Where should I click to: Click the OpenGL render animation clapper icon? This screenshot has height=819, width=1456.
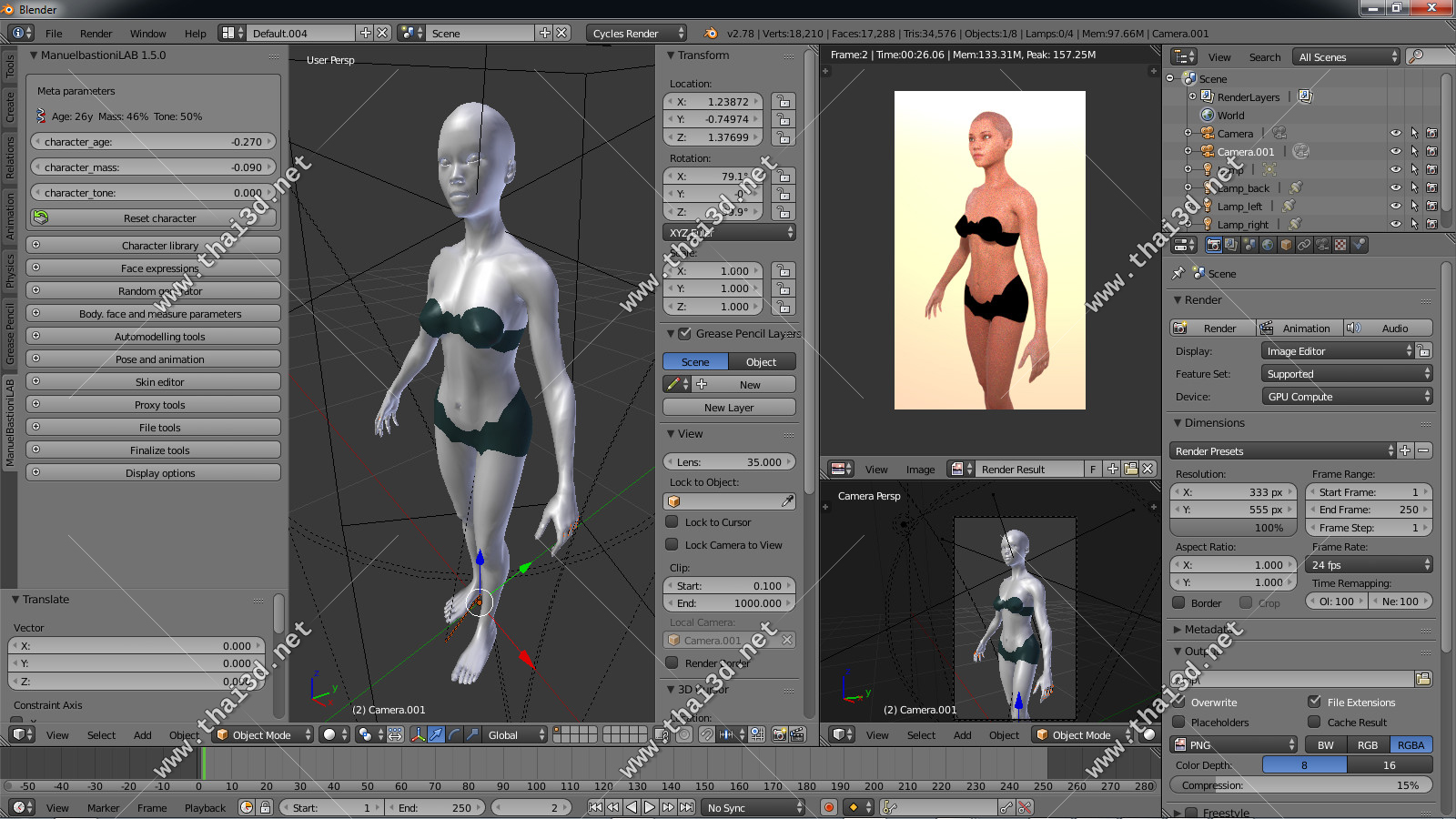coord(797,734)
